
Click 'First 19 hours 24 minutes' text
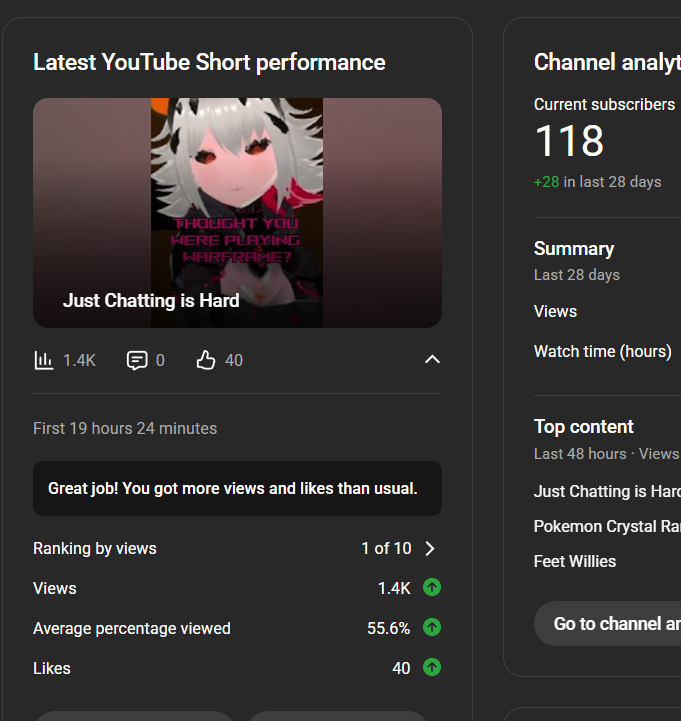point(125,428)
